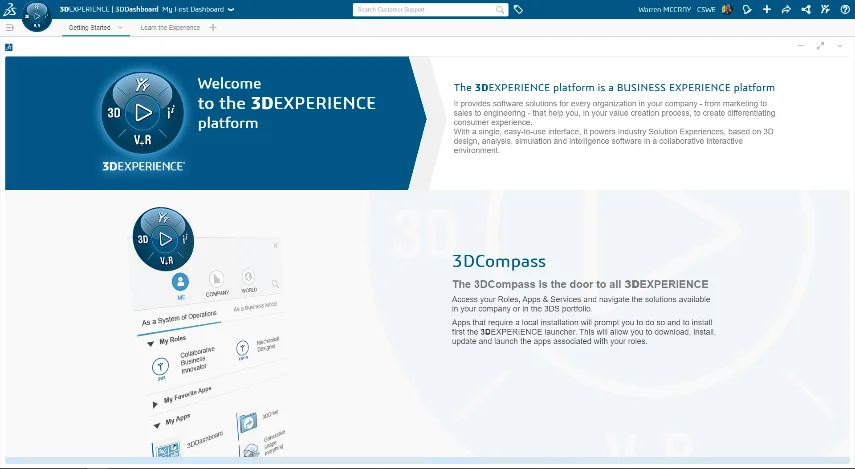Screen dimensions: 855x469
Task: Toggle the left side panel hamburger icon
Action: 10,28
